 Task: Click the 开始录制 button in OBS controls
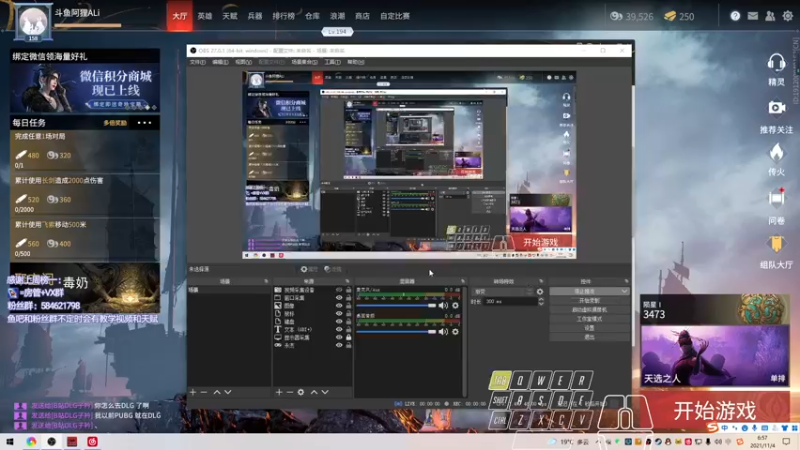(x=589, y=301)
